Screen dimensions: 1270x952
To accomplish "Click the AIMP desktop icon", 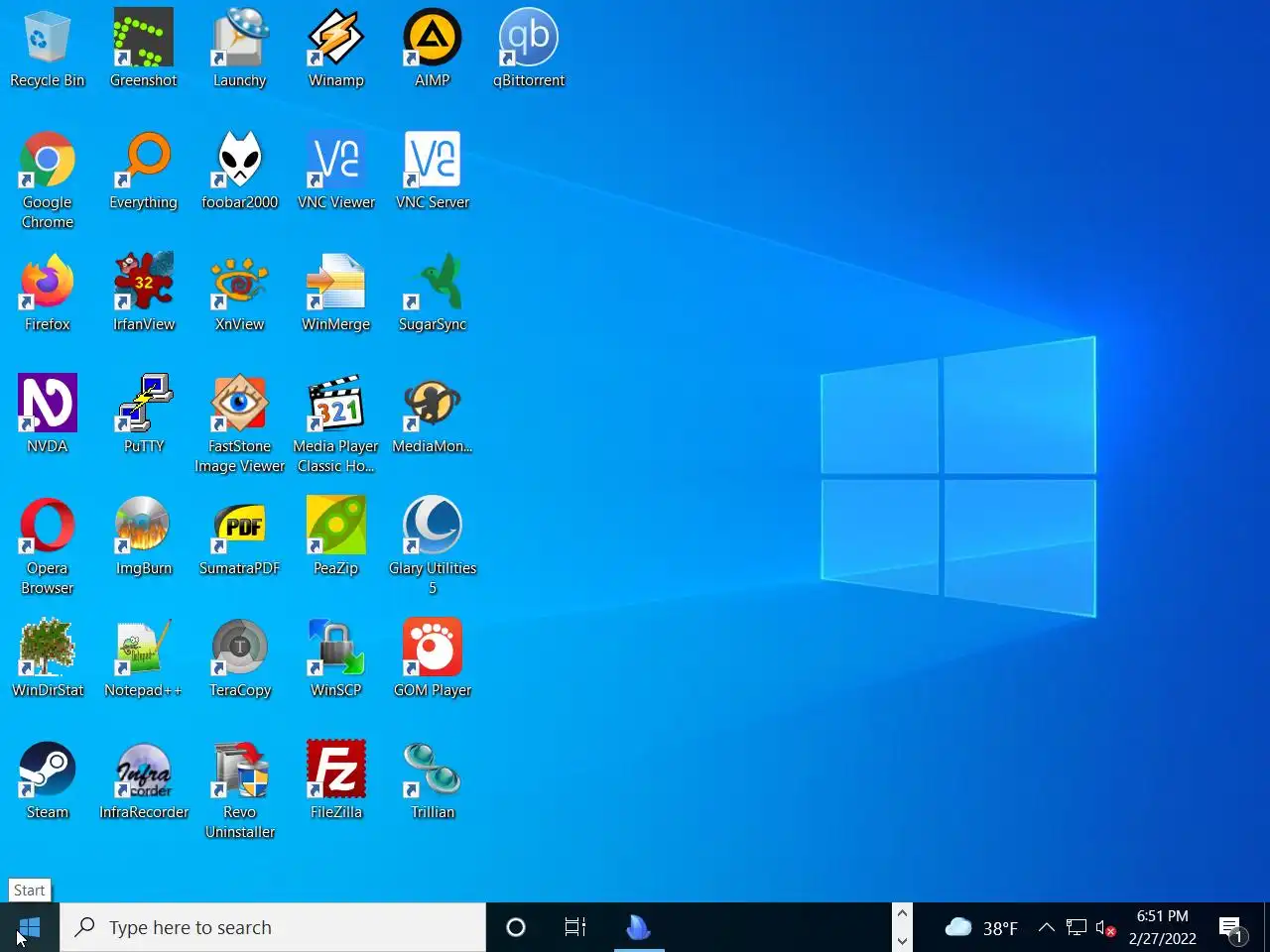I will 432,49.
